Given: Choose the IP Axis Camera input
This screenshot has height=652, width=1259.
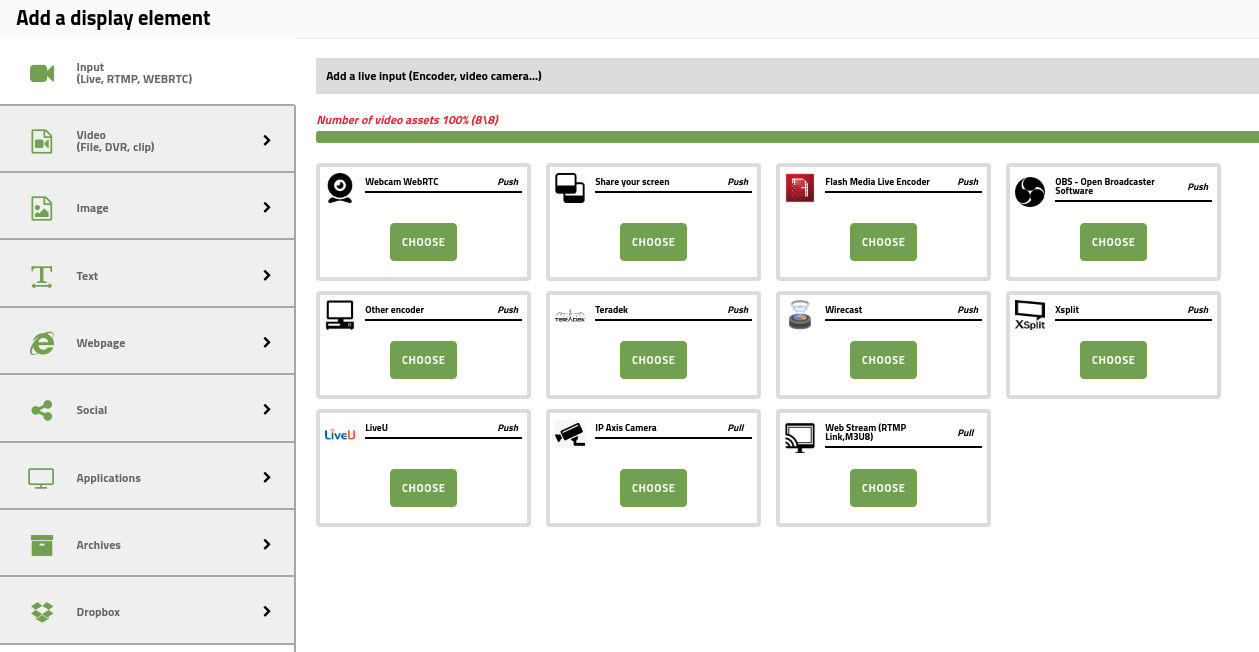Looking at the screenshot, I should click(653, 488).
